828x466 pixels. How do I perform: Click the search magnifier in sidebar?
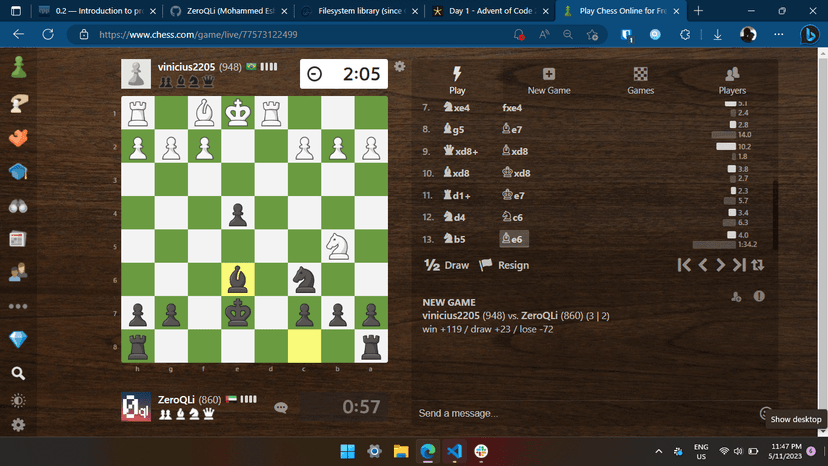pyautogui.click(x=18, y=374)
